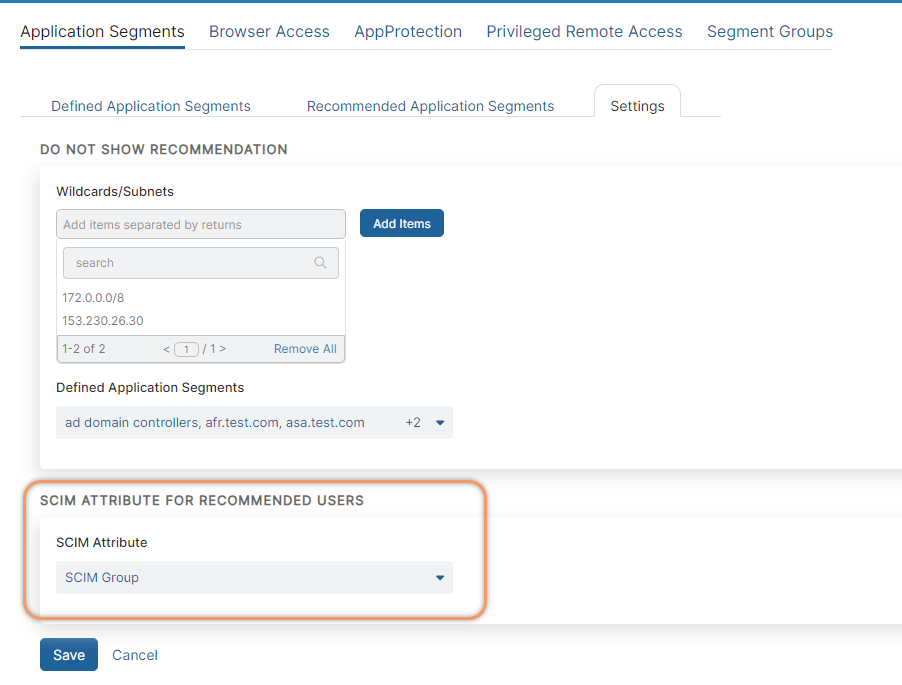Screen dimensions: 902x685
Task: Go to the Segment Groups tab
Action: tap(769, 32)
